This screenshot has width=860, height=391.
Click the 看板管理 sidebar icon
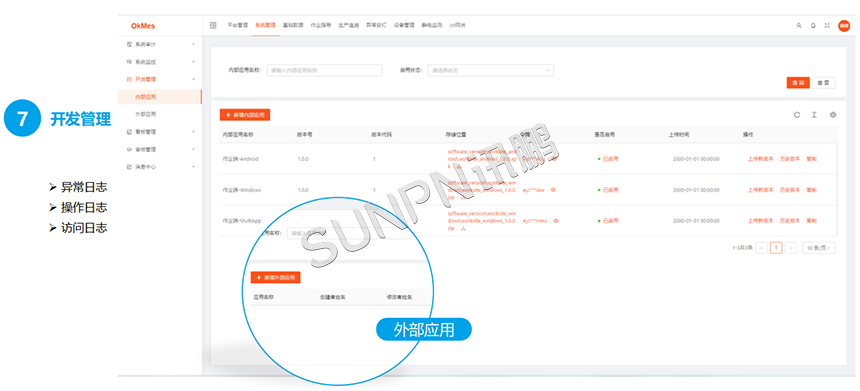pos(129,132)
